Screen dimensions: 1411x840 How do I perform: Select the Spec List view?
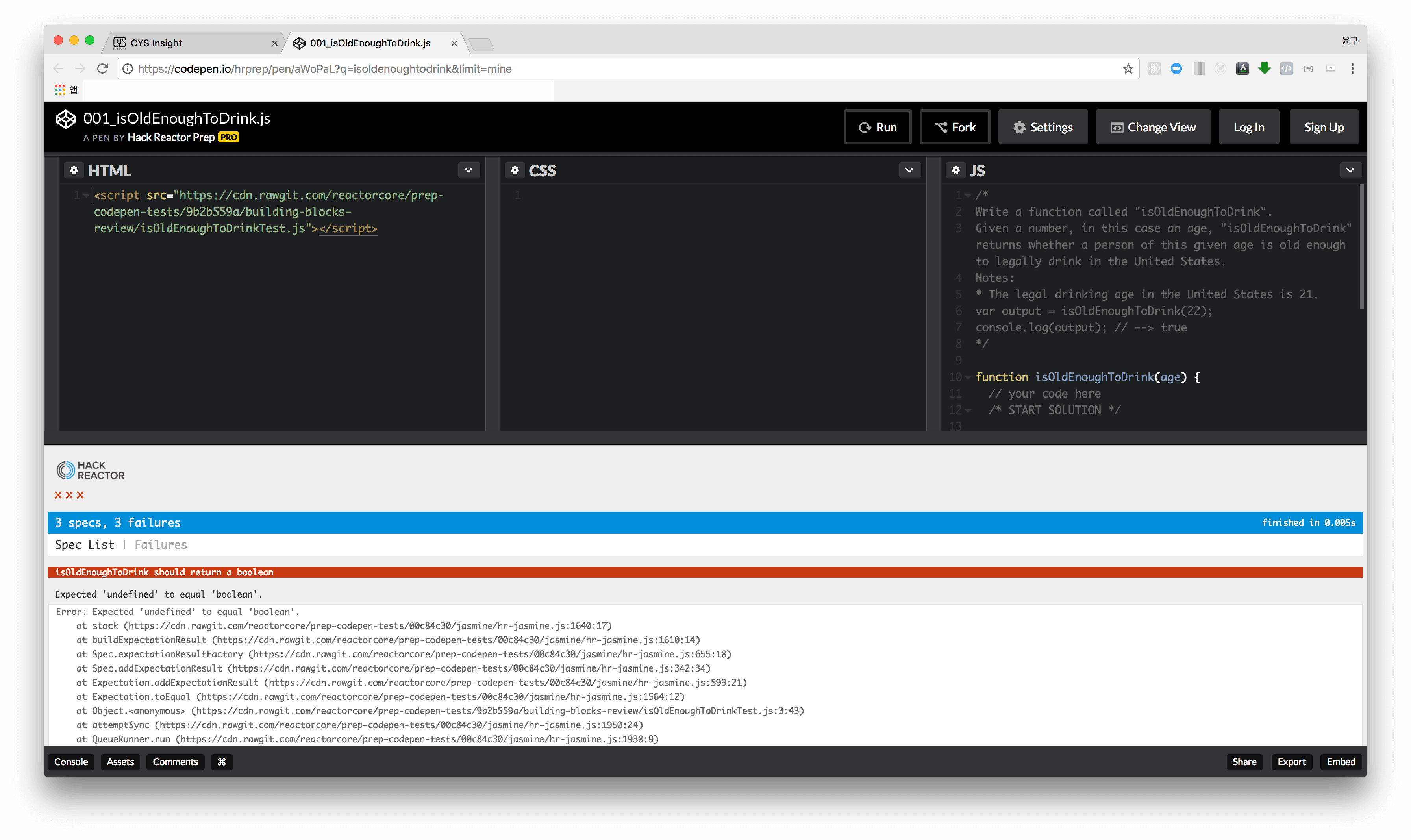pyautogui.click(x=85, y=544)
